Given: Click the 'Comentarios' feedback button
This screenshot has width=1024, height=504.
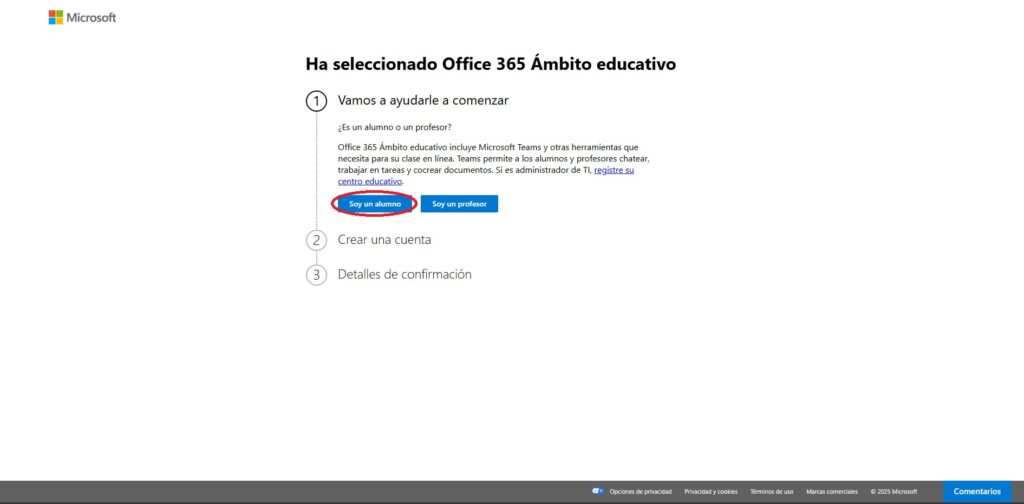Looking at the screenshot, I should 977,492.
